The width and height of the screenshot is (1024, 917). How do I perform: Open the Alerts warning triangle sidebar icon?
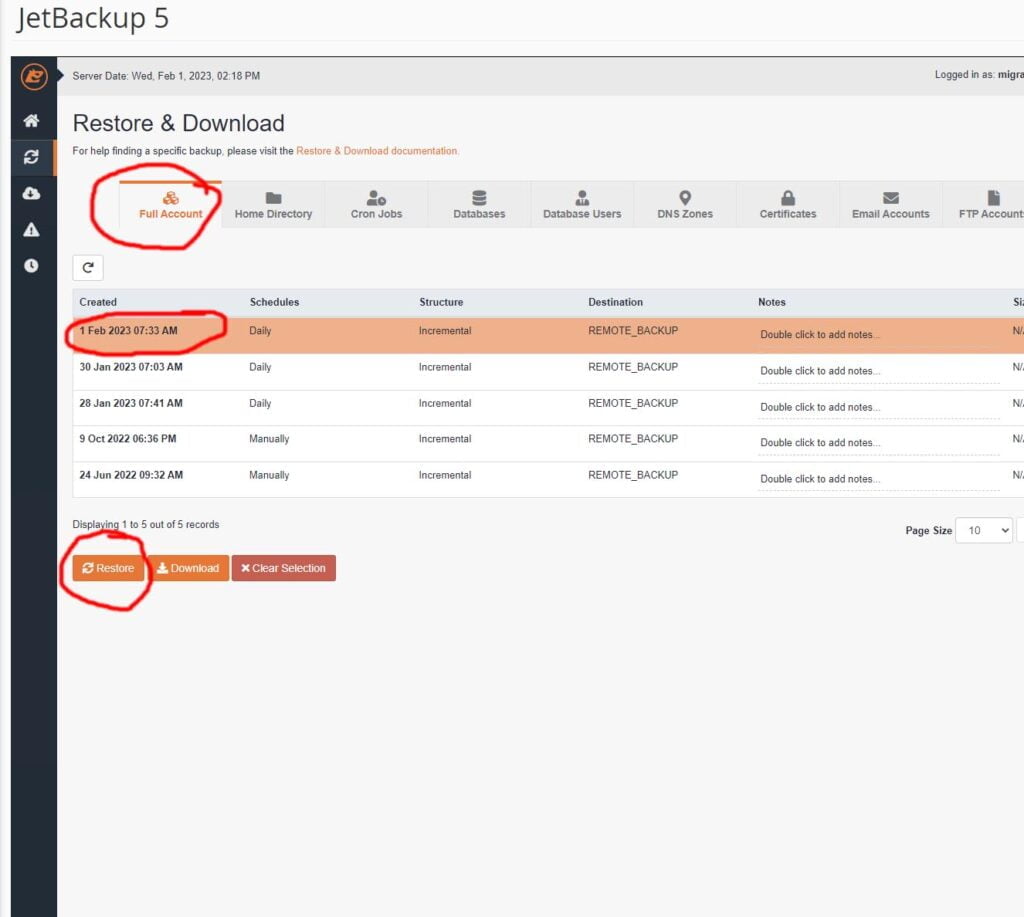(31, 230)
